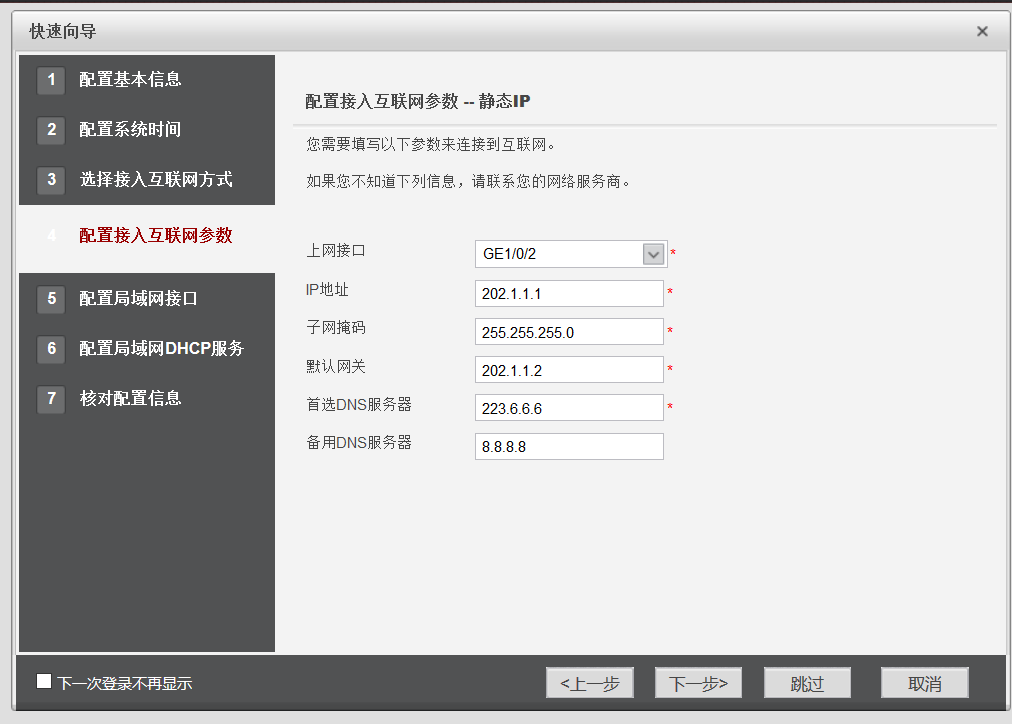1012x724 pixels.
Task: Select step 4 配置接入互联网参数
Action: (x=156, y=236)
